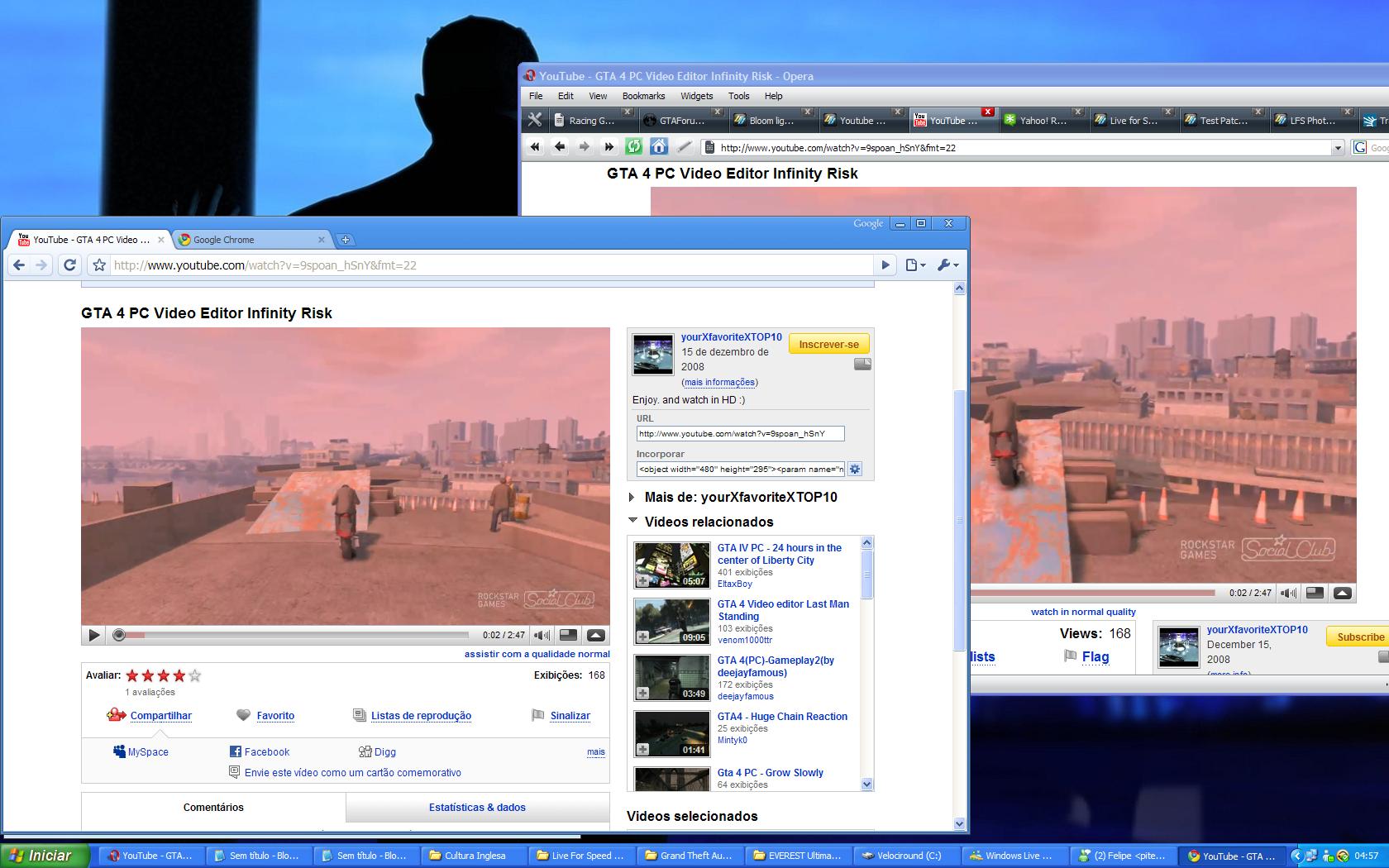
Task: Click Chrome page scrollbar down arrow
Action: click(959, 823)
